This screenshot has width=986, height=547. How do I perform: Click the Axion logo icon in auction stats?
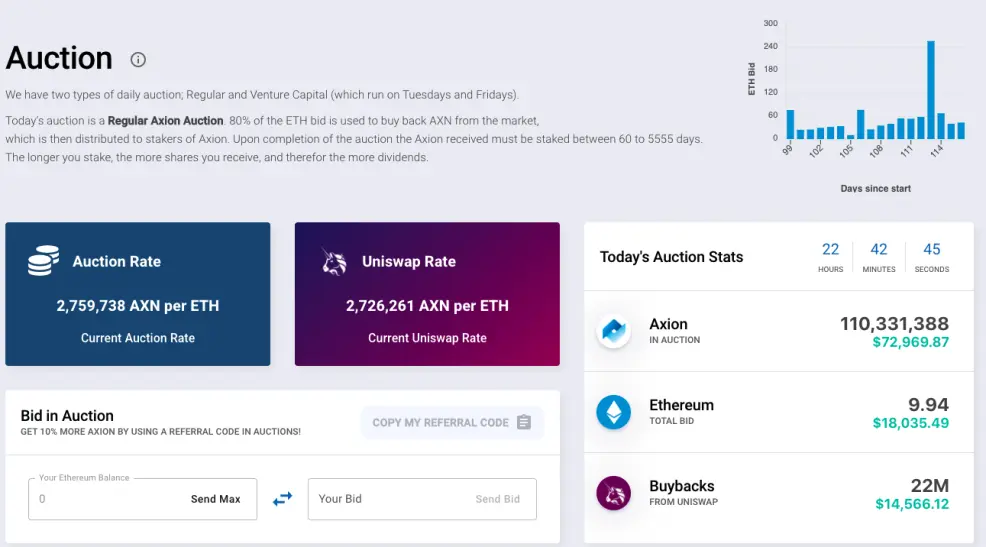click(613, 331)
